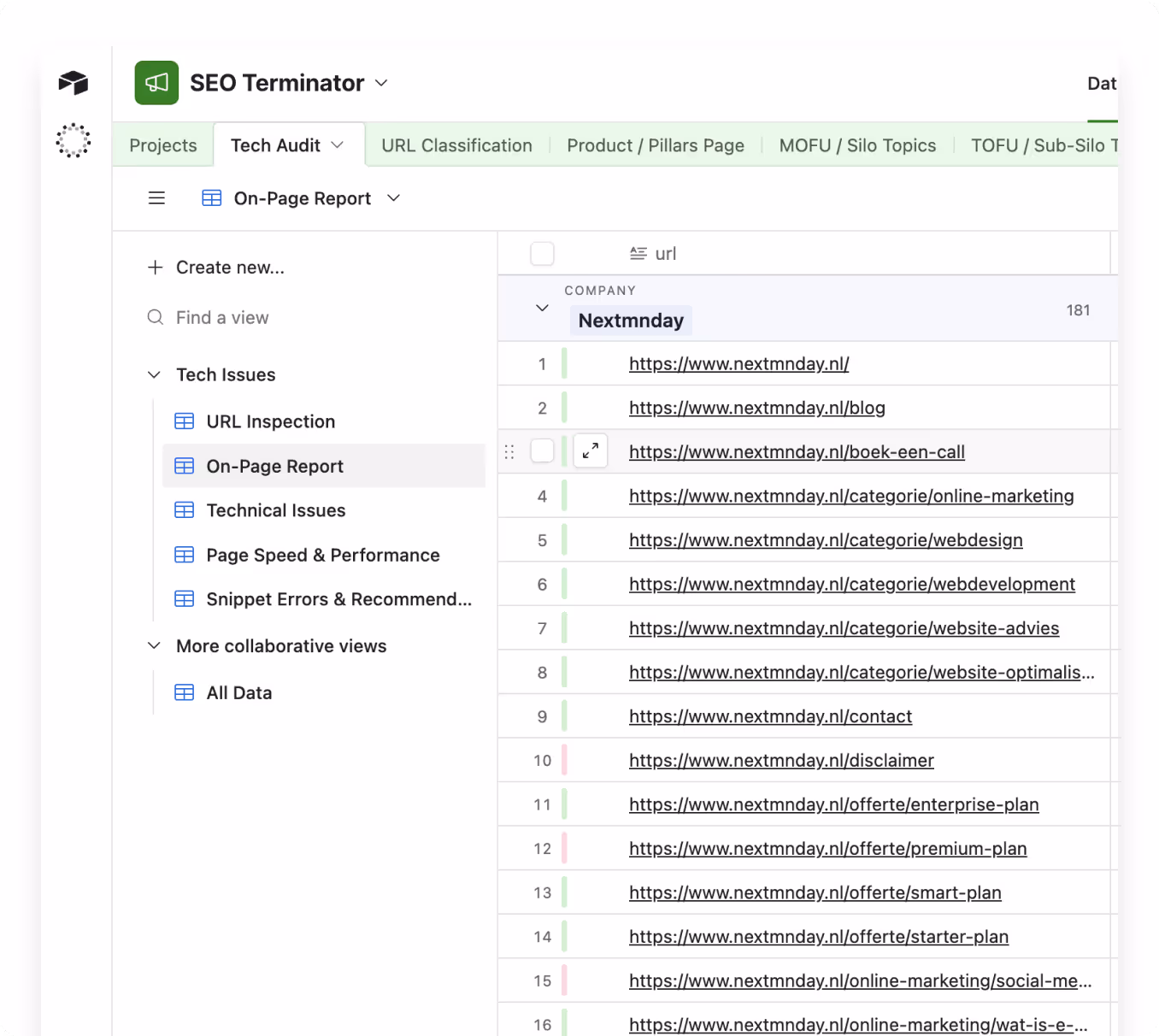
Task: Switch to the Projects tab
Action: 163,145
